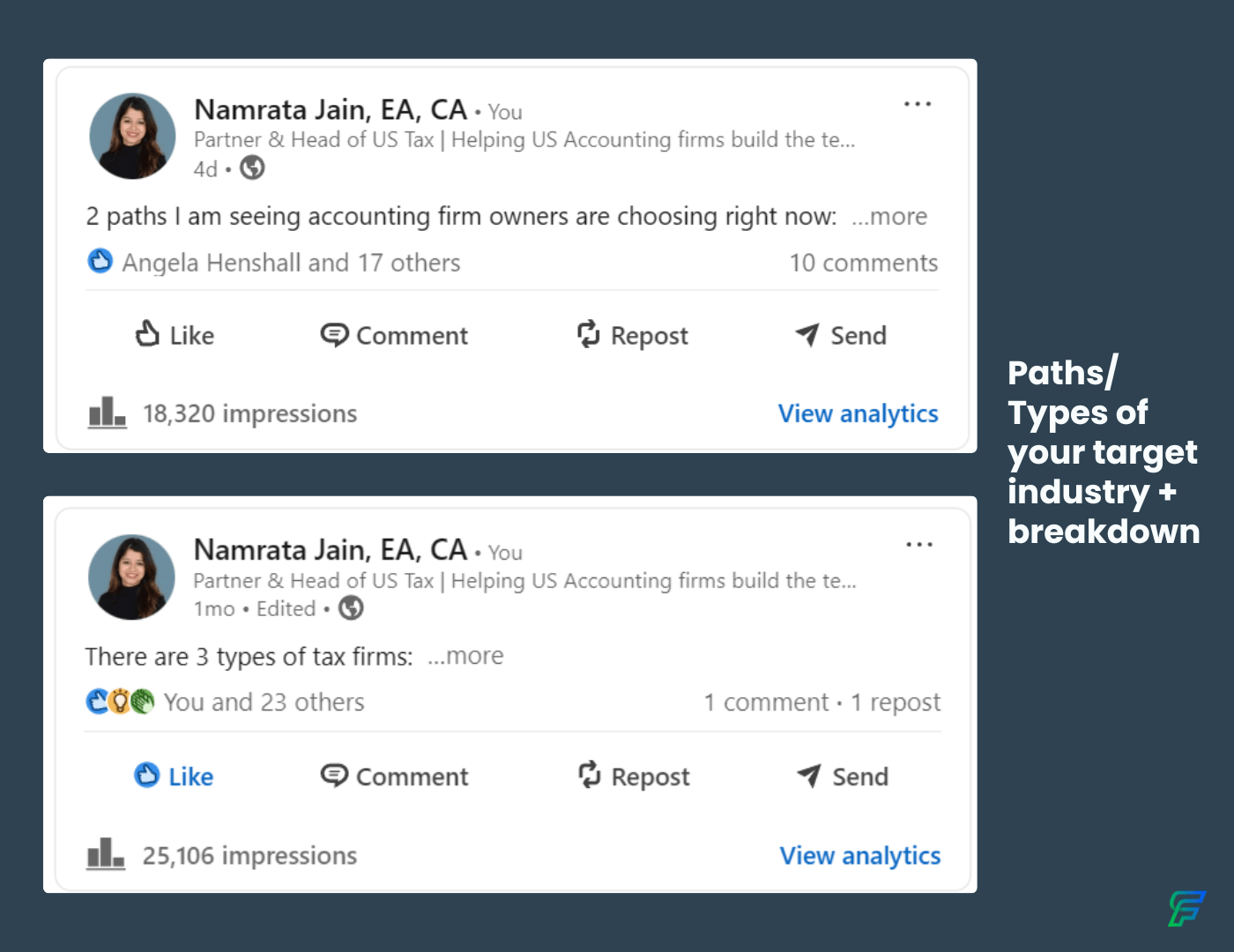Viewport: 1234px width, 952px height.
Task: Click reaction emoji icons on second post
Action: pos(120,702)
